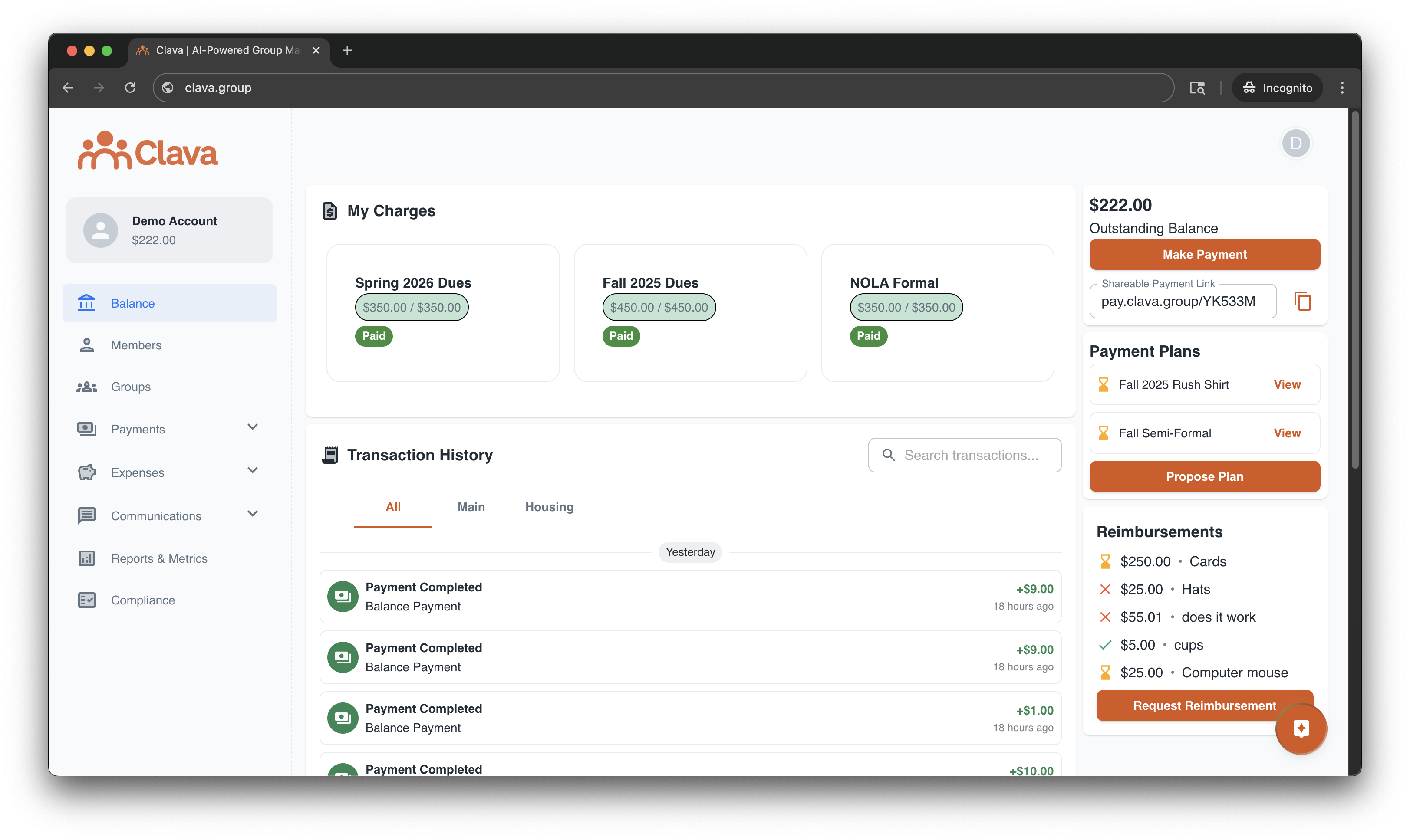Viewport: 1410px width, 840px height.
Task: Click the search magnifier icon in transactions
Action: (889, 455)
